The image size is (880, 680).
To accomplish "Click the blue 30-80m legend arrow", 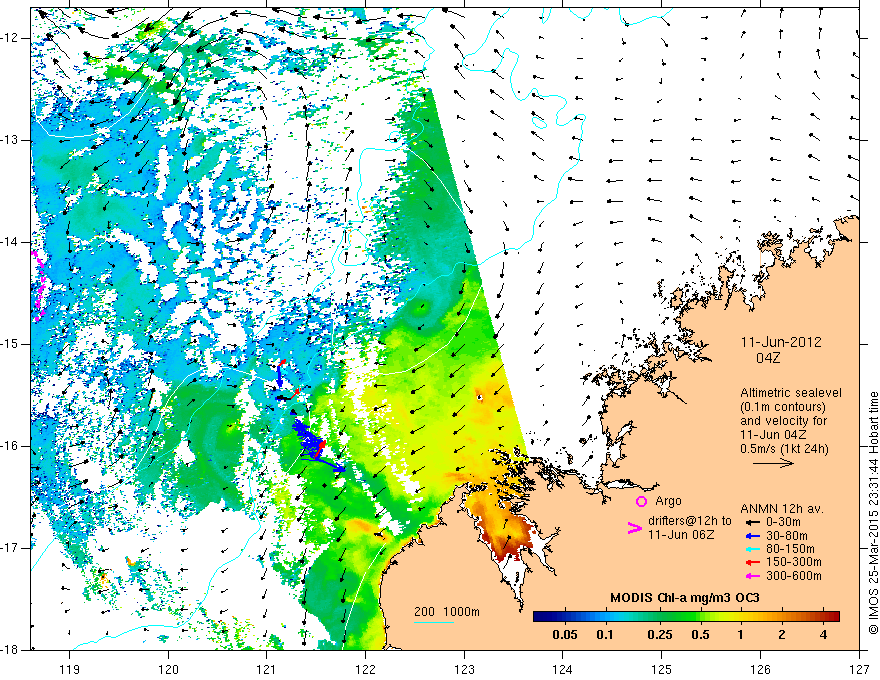I will coord(752,536).
